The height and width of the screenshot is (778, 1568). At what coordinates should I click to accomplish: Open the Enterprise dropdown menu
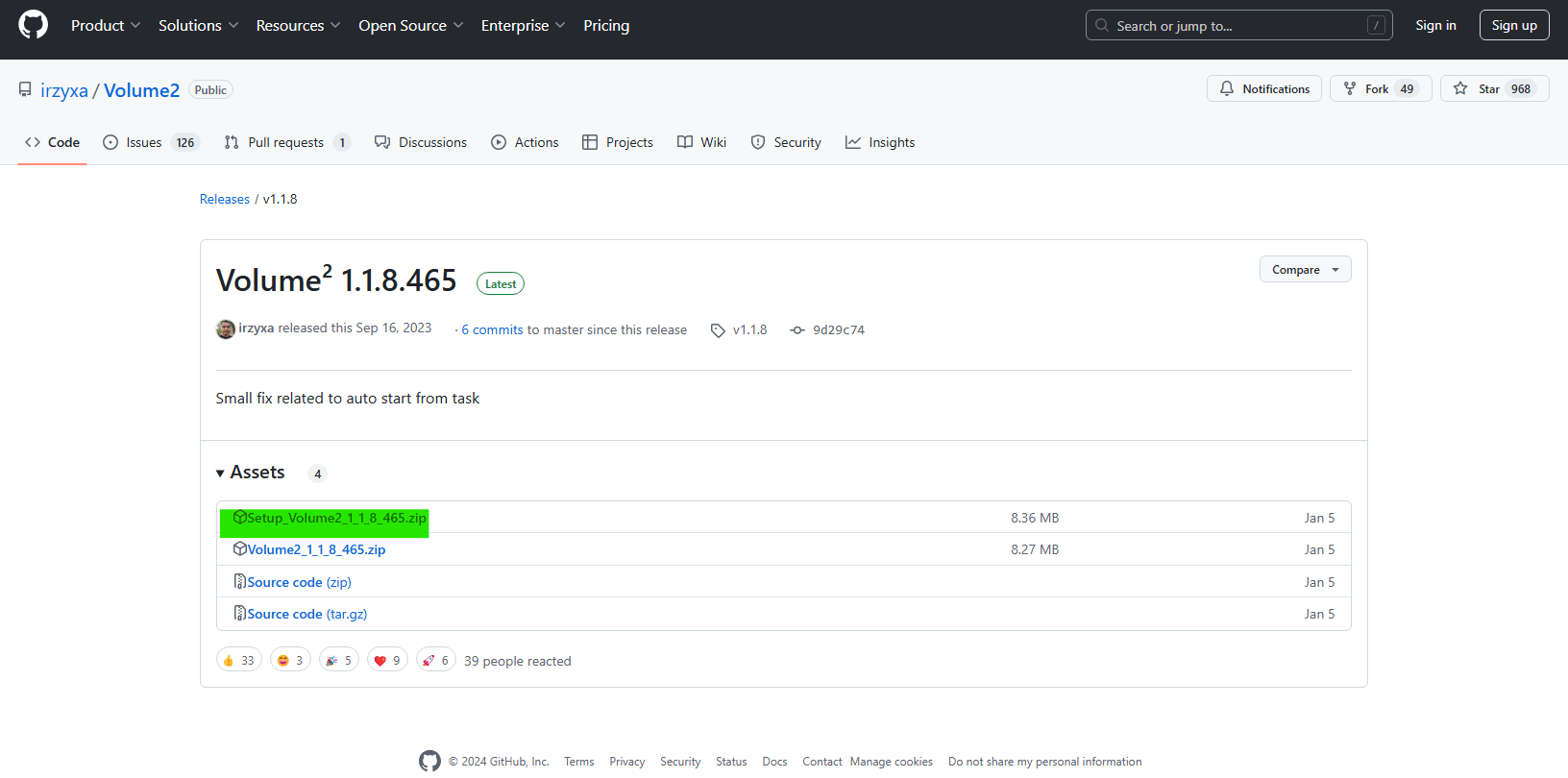tap(523, 25)
